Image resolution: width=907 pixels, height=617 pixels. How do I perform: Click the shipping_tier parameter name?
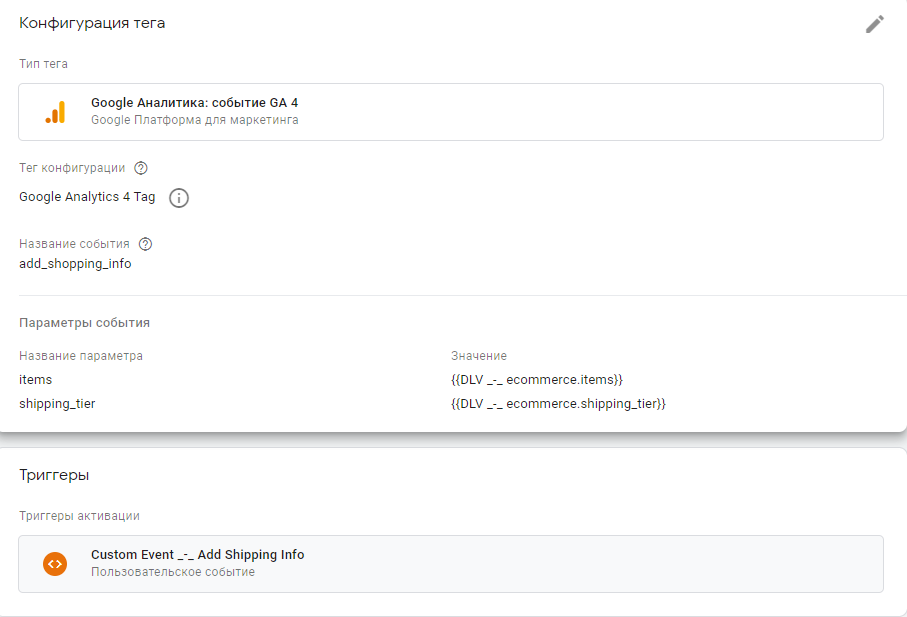[x=57, y=403]
